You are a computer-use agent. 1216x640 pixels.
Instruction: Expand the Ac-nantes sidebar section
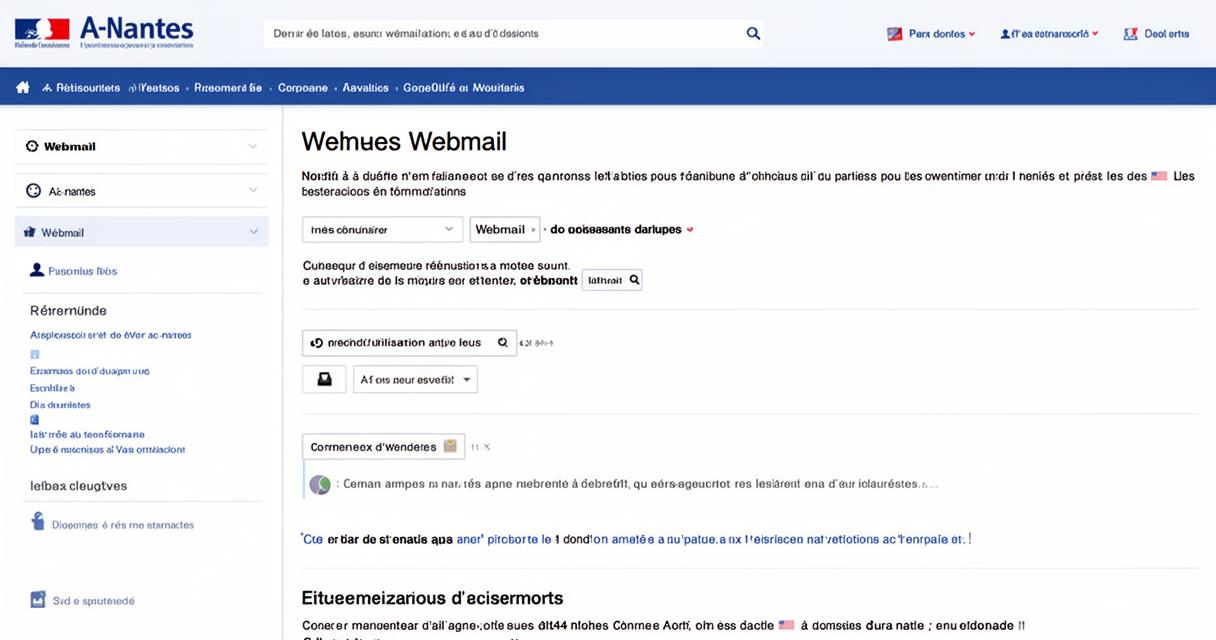click(x=141, y=190)
